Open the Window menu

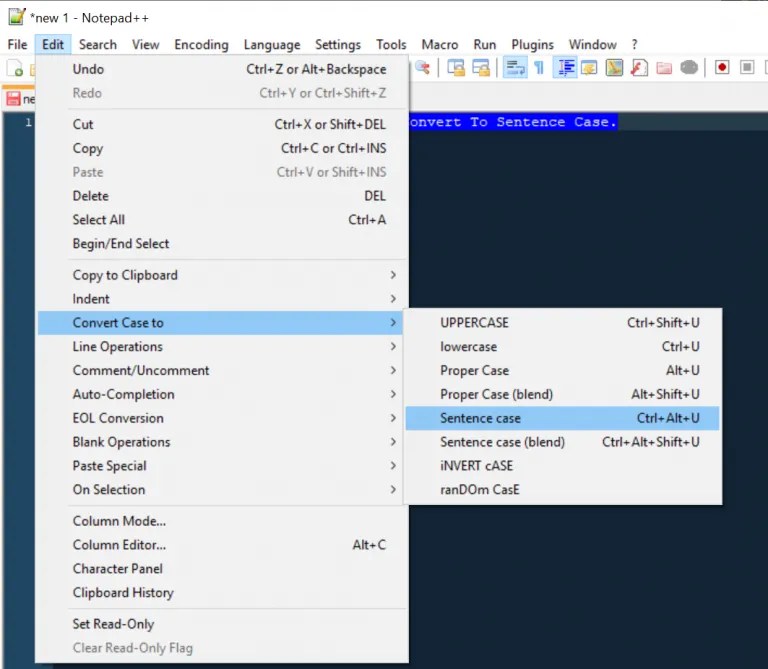pos(593,45)
